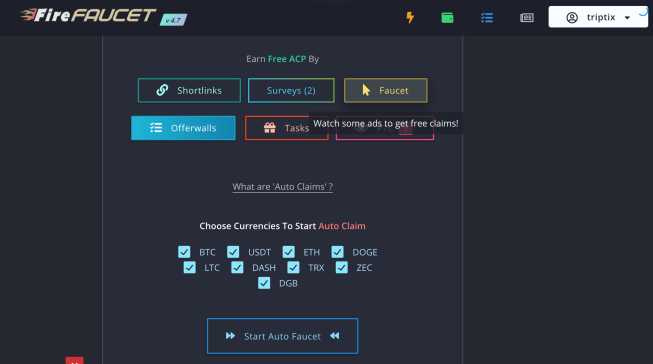Open 'What are Auto Claims?' link
Viewport: 653px width, 364px height.
[282, 187]
